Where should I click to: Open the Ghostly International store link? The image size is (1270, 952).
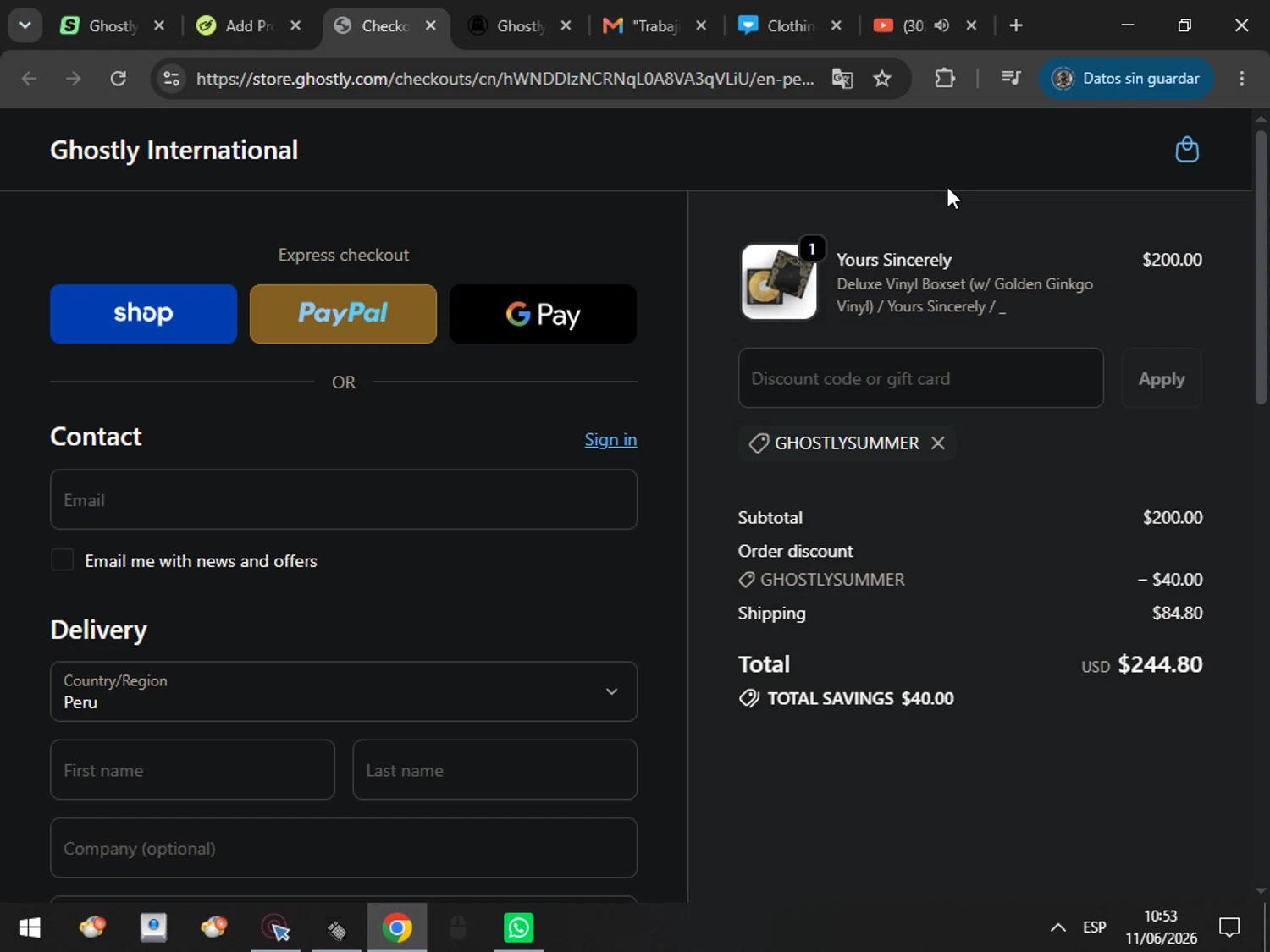[x=174, y=150]
